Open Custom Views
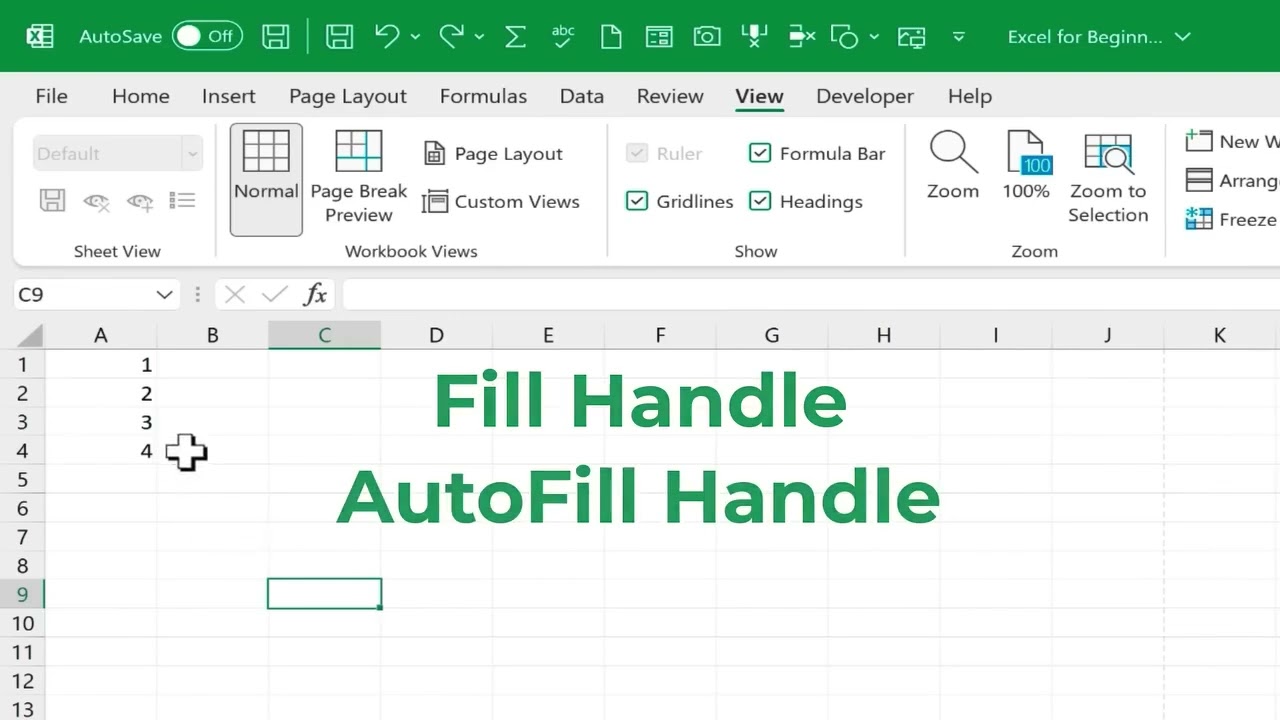1280x720 pixels. click(501, 202)
